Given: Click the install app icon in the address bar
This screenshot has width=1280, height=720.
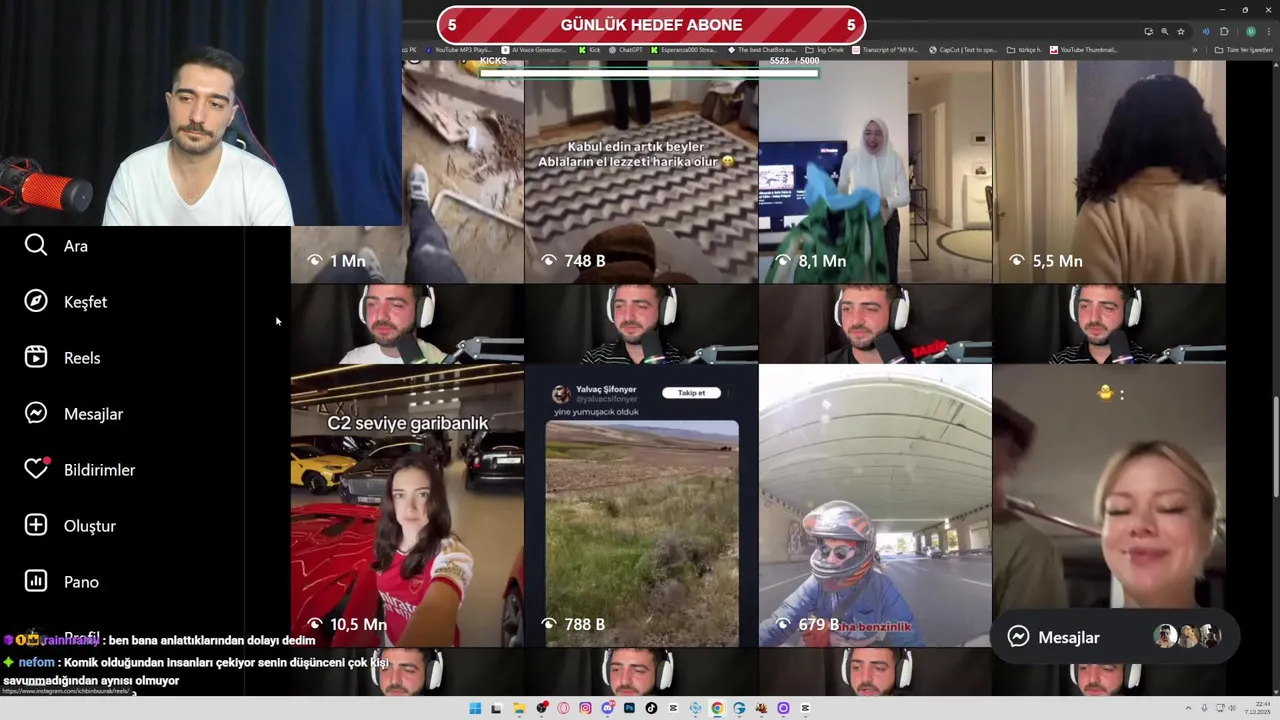Looking at the screenshot, I should pyautogui.click(x=1148, y=31).
